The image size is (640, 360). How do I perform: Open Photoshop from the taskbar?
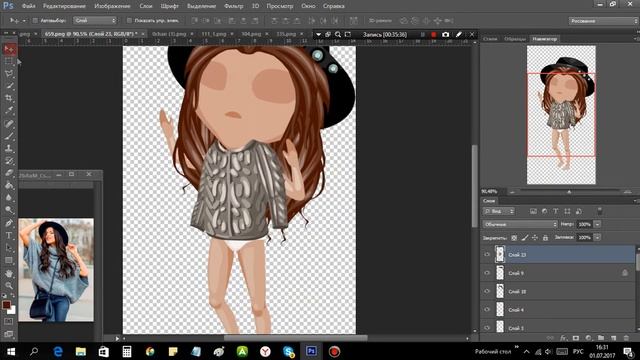click(x=311, y=351)
